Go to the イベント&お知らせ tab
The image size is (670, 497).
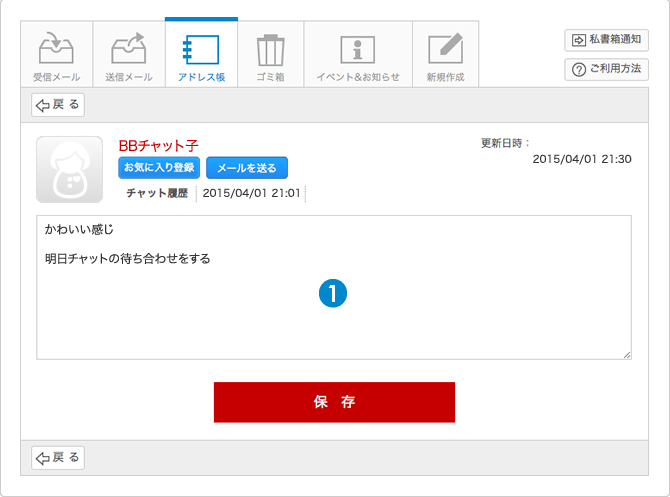coord(358,54)
